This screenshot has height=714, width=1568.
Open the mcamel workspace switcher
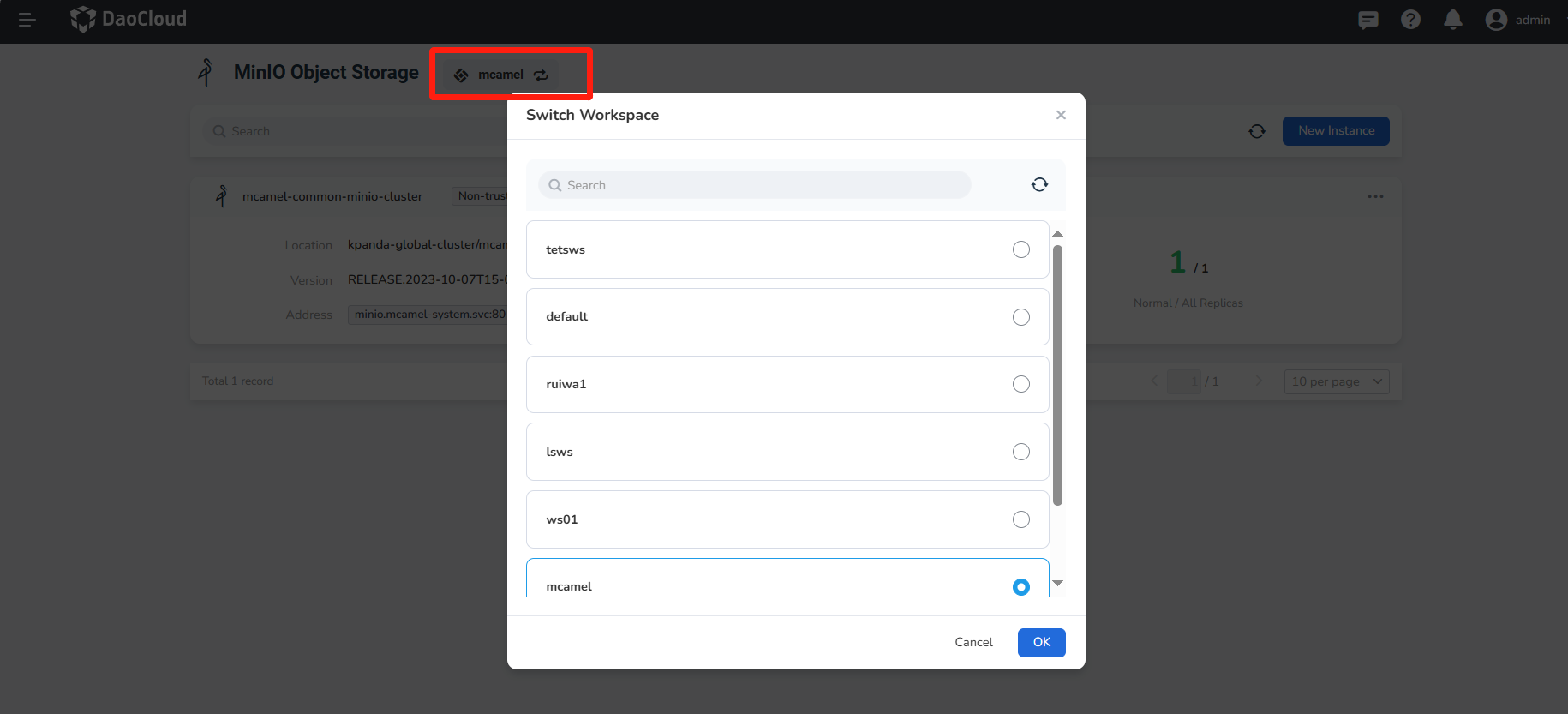tap(501, 75)
